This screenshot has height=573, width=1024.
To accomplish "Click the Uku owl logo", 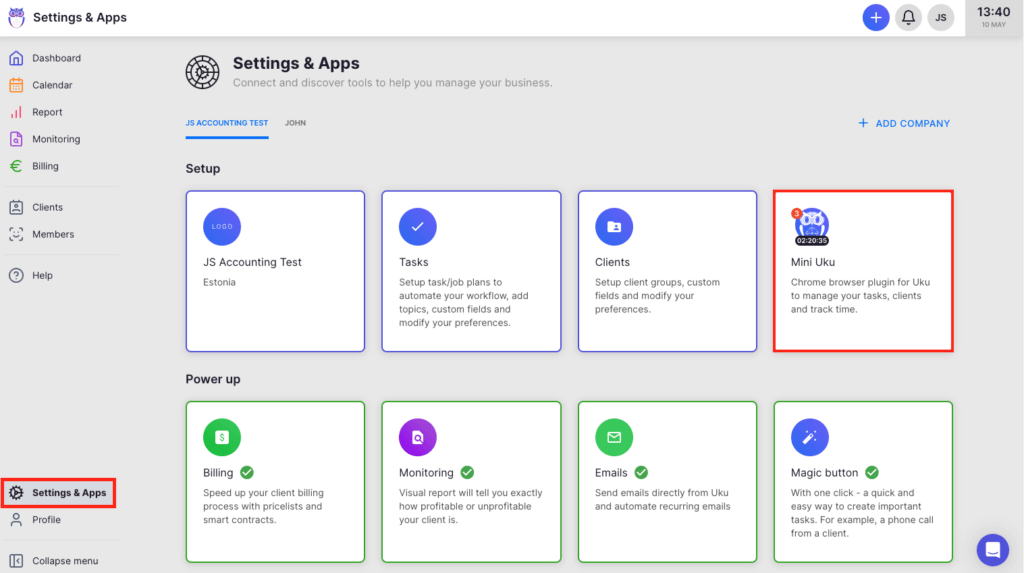I will 16,17.
